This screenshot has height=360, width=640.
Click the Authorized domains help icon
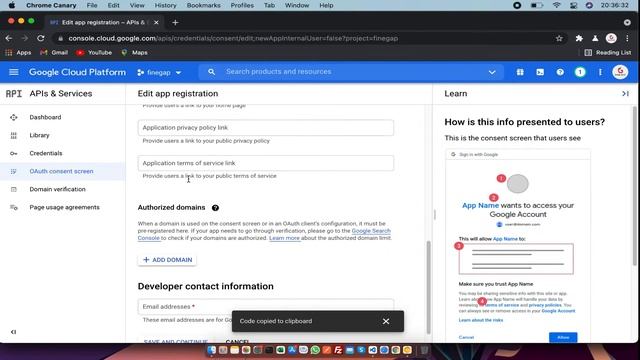coord(216,208)
